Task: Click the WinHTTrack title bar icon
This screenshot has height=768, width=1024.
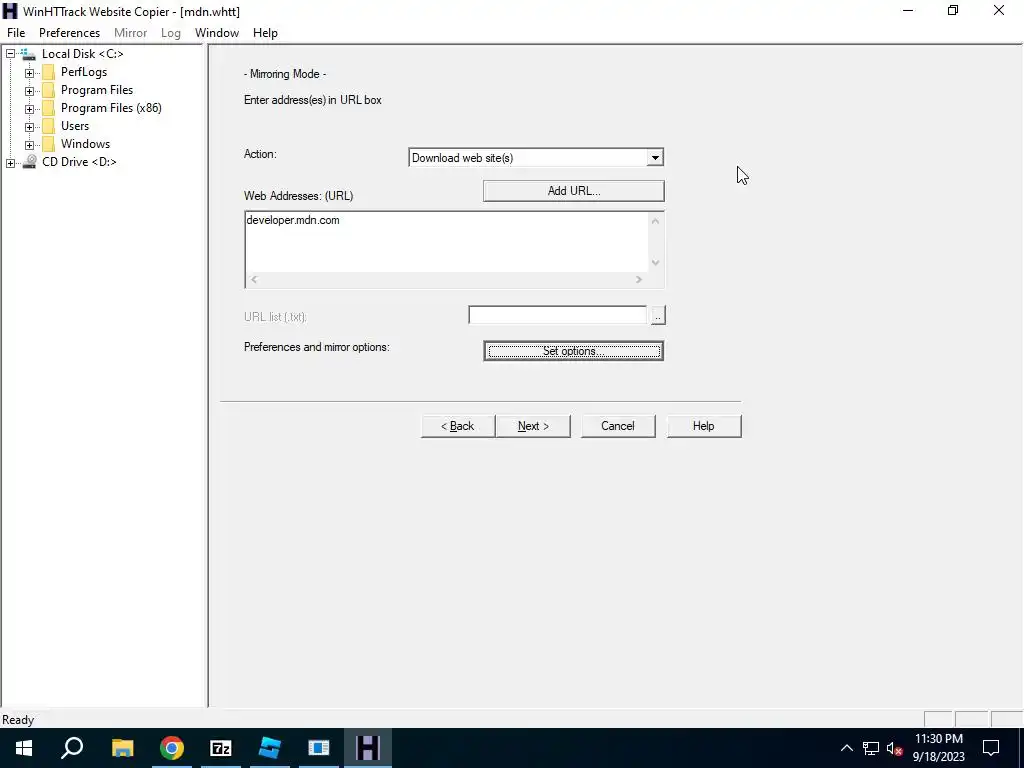Action: (10, 11)
